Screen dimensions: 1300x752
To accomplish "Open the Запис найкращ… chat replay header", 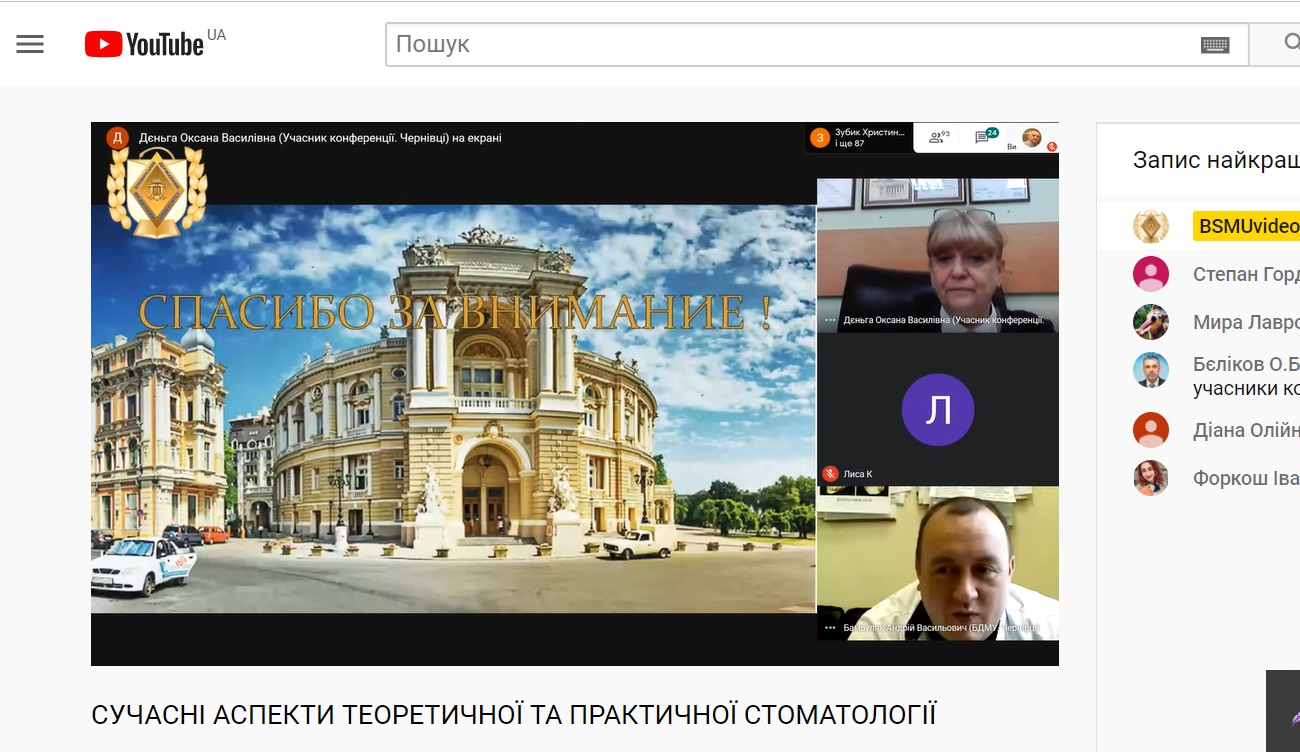I will [x=1216, y=160].
